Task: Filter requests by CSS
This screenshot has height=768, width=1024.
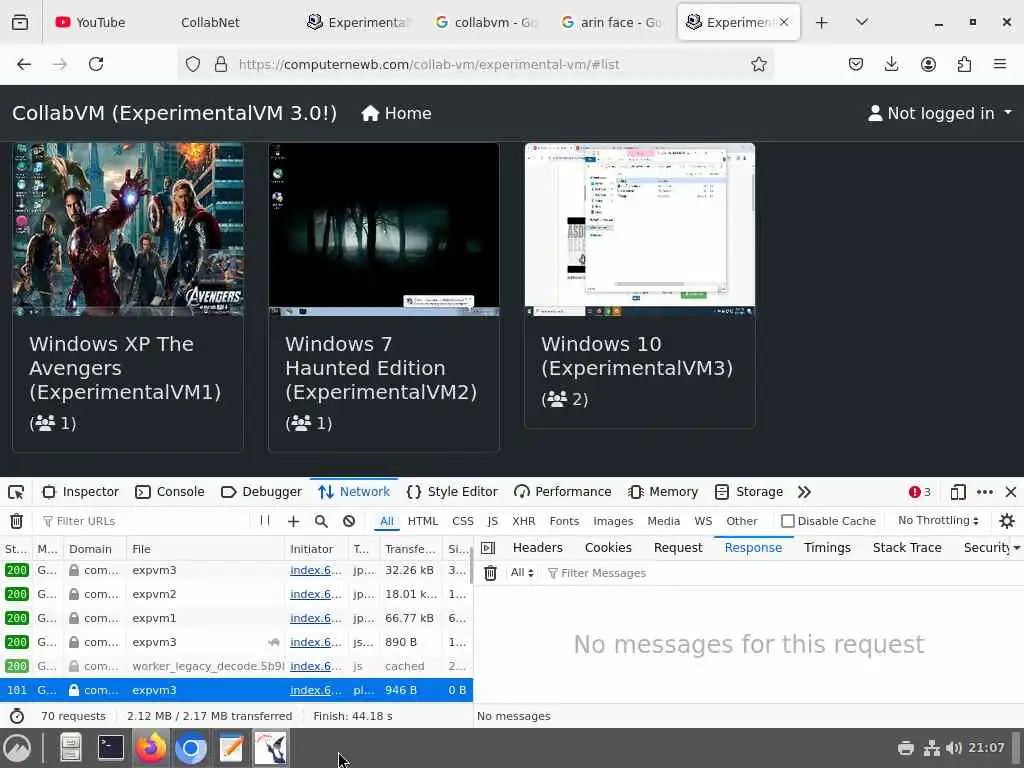Action: (x=462, y=520)
